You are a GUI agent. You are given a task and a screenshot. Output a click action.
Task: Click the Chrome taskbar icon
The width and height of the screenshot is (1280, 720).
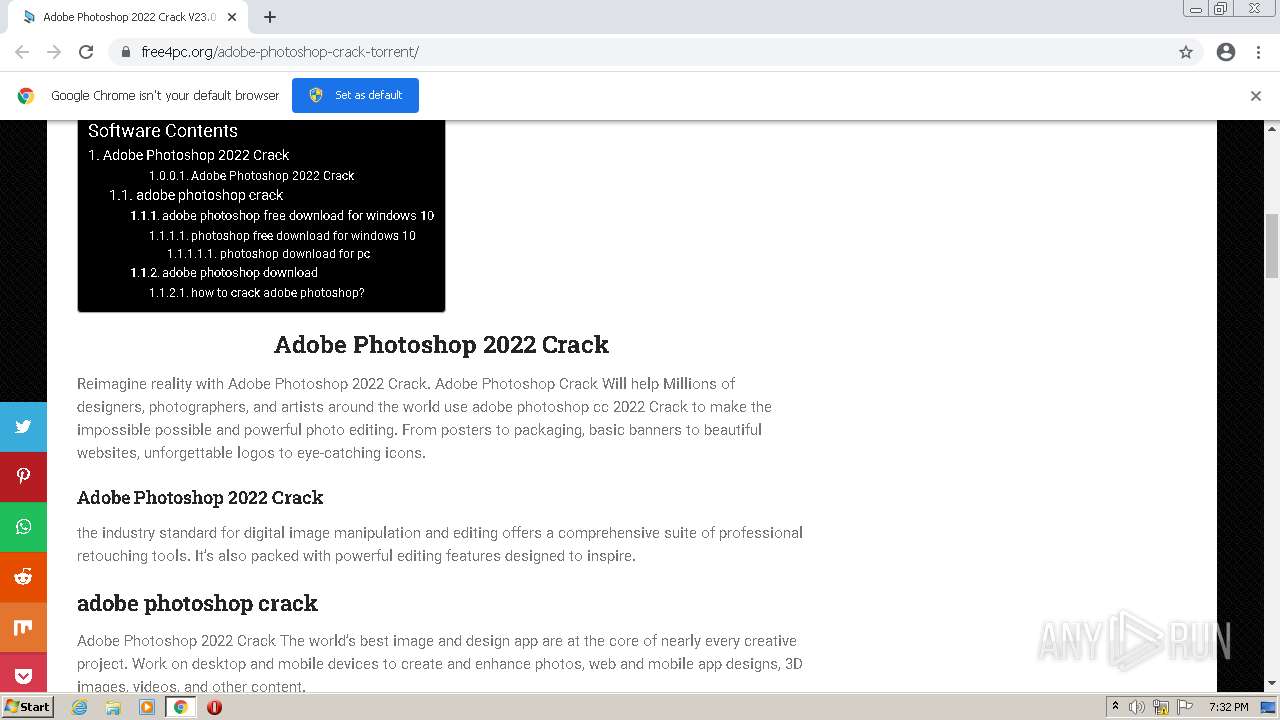pos(180,707)
